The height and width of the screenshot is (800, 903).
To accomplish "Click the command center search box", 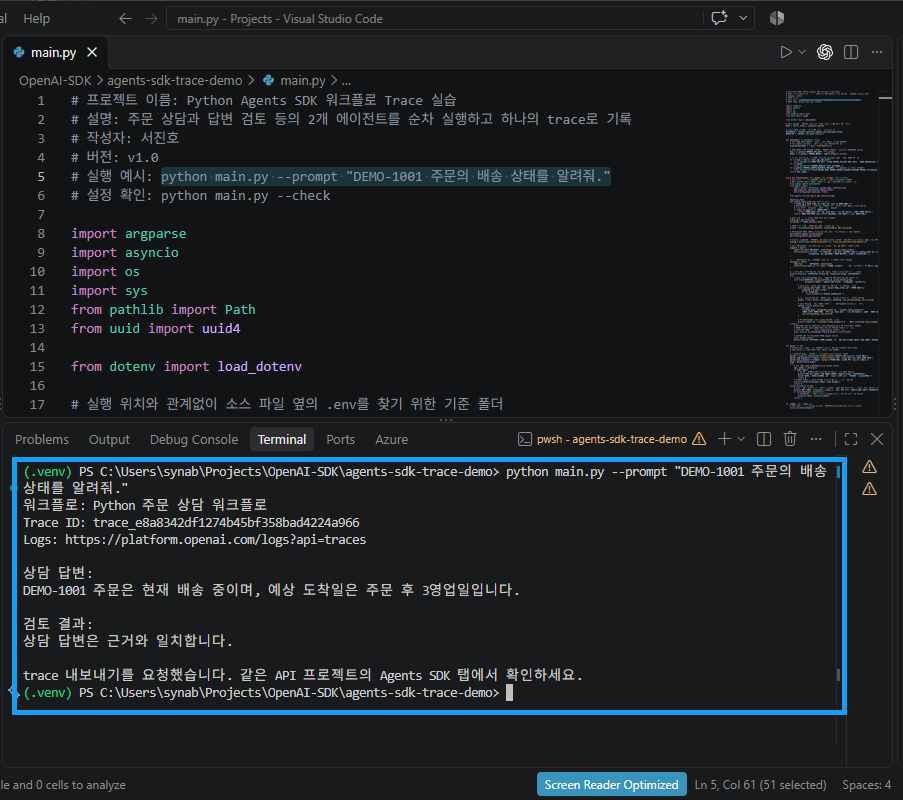I will (x=434, y=19).
